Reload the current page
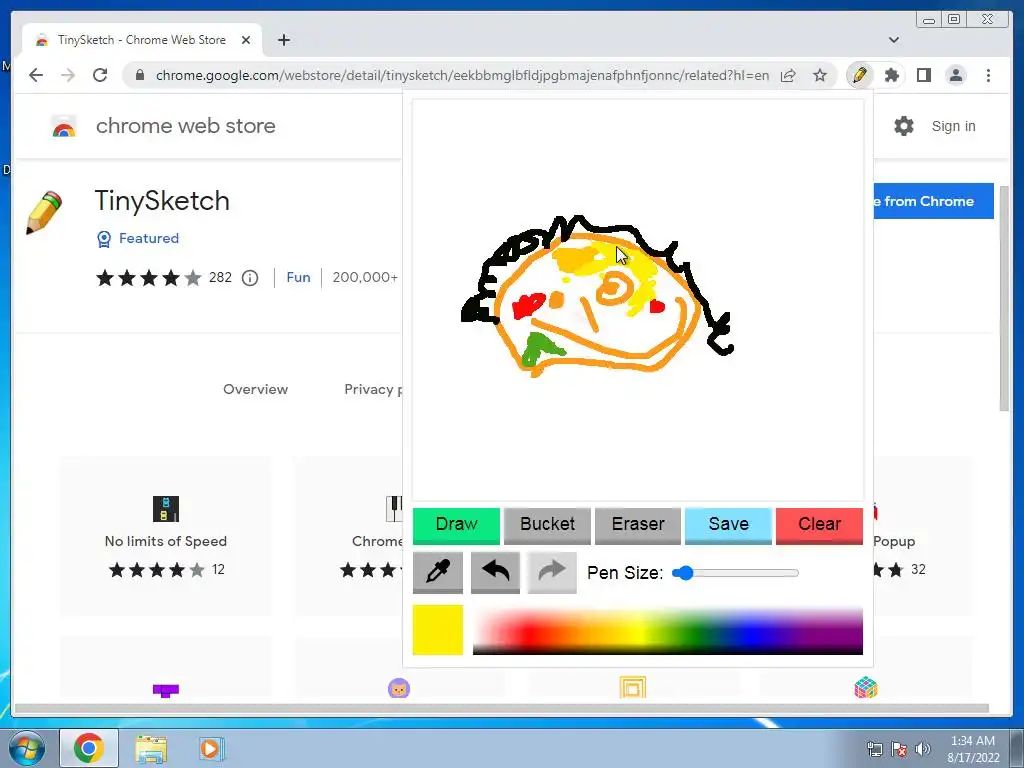Screen dimensions: 1024x768 click(100, 75)
